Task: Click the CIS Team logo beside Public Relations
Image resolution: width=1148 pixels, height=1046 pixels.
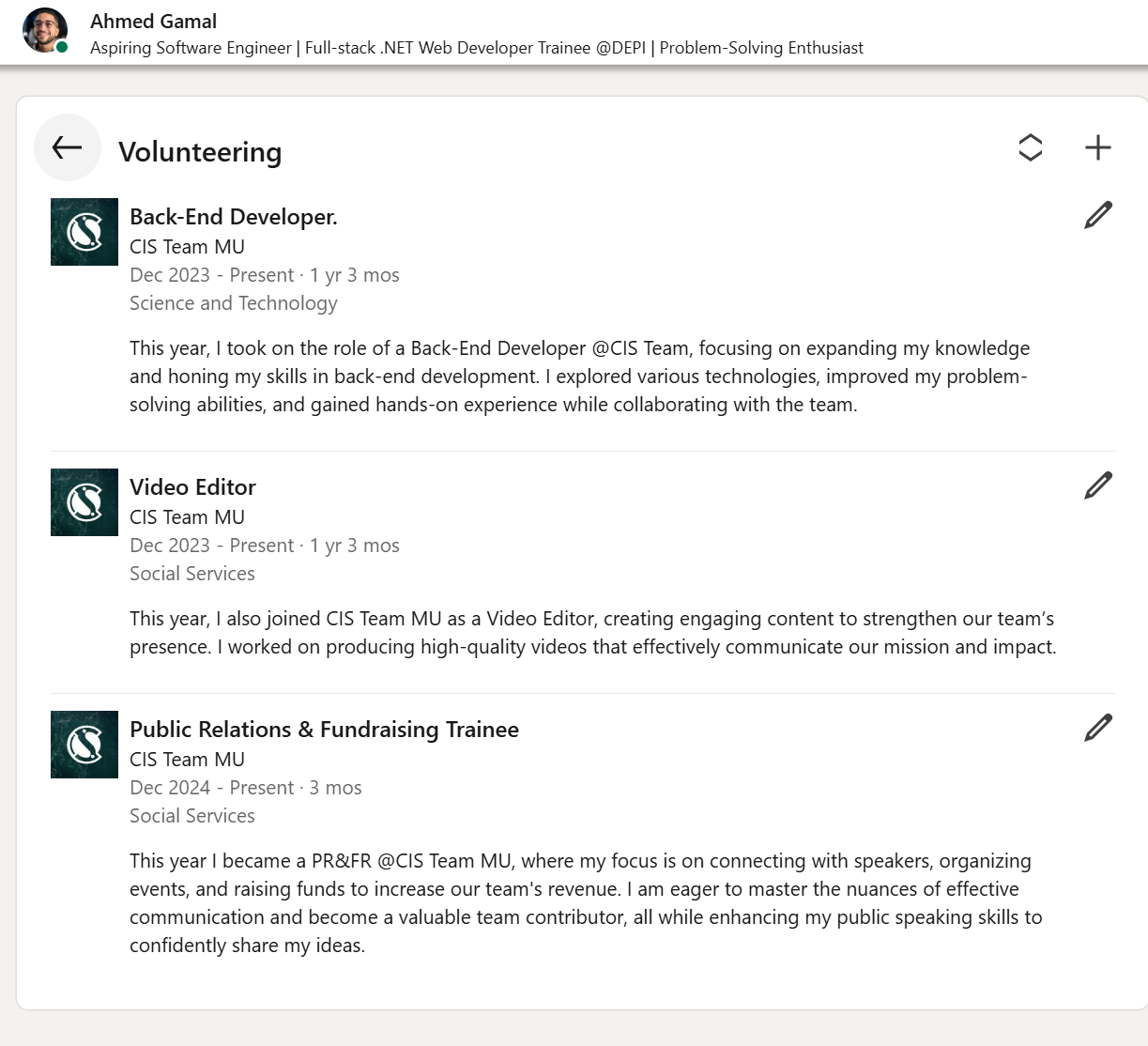Action: pos(84,745)
